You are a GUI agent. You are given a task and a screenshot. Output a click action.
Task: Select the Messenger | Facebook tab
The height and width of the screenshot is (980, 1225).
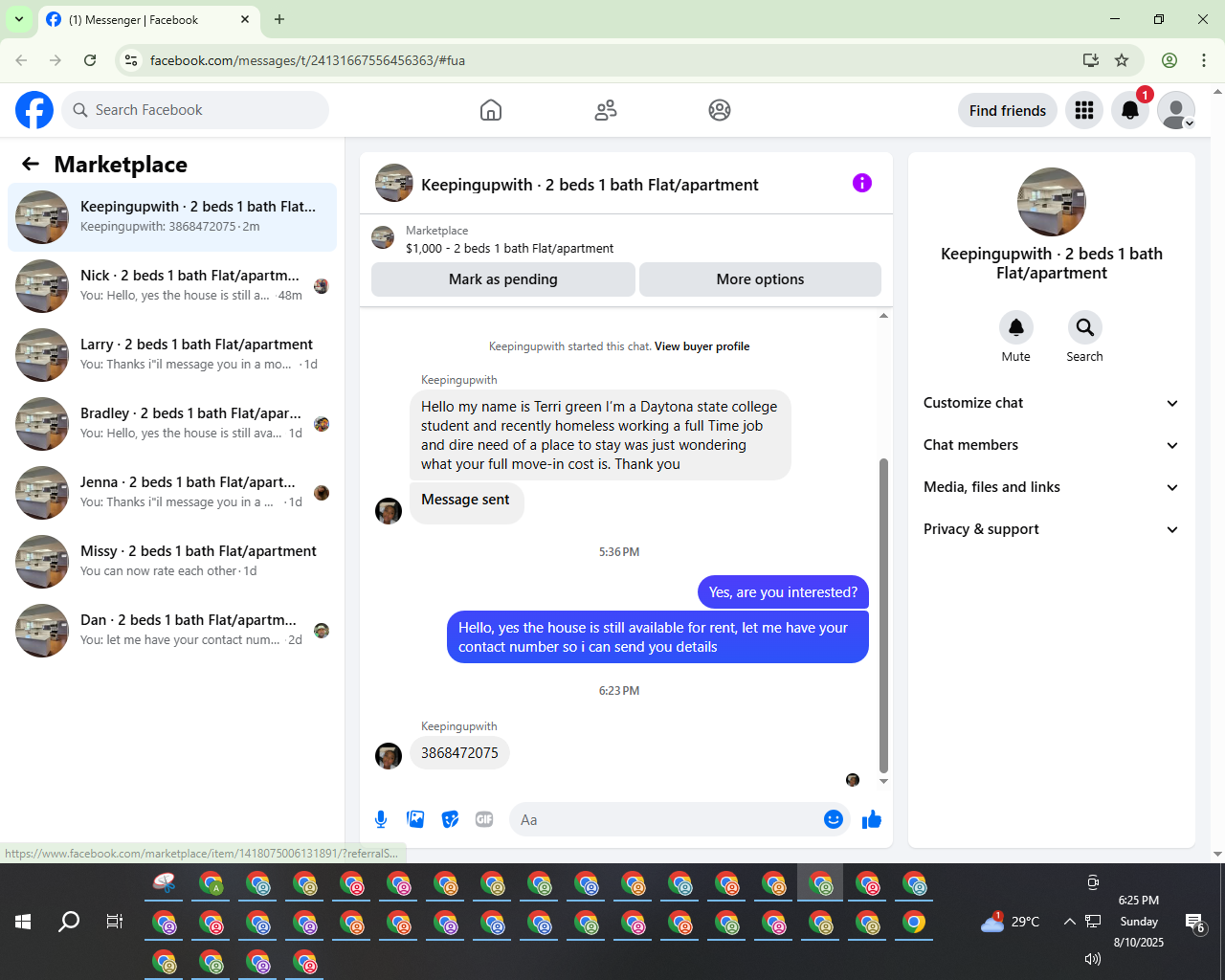click(x=148, y=19)
